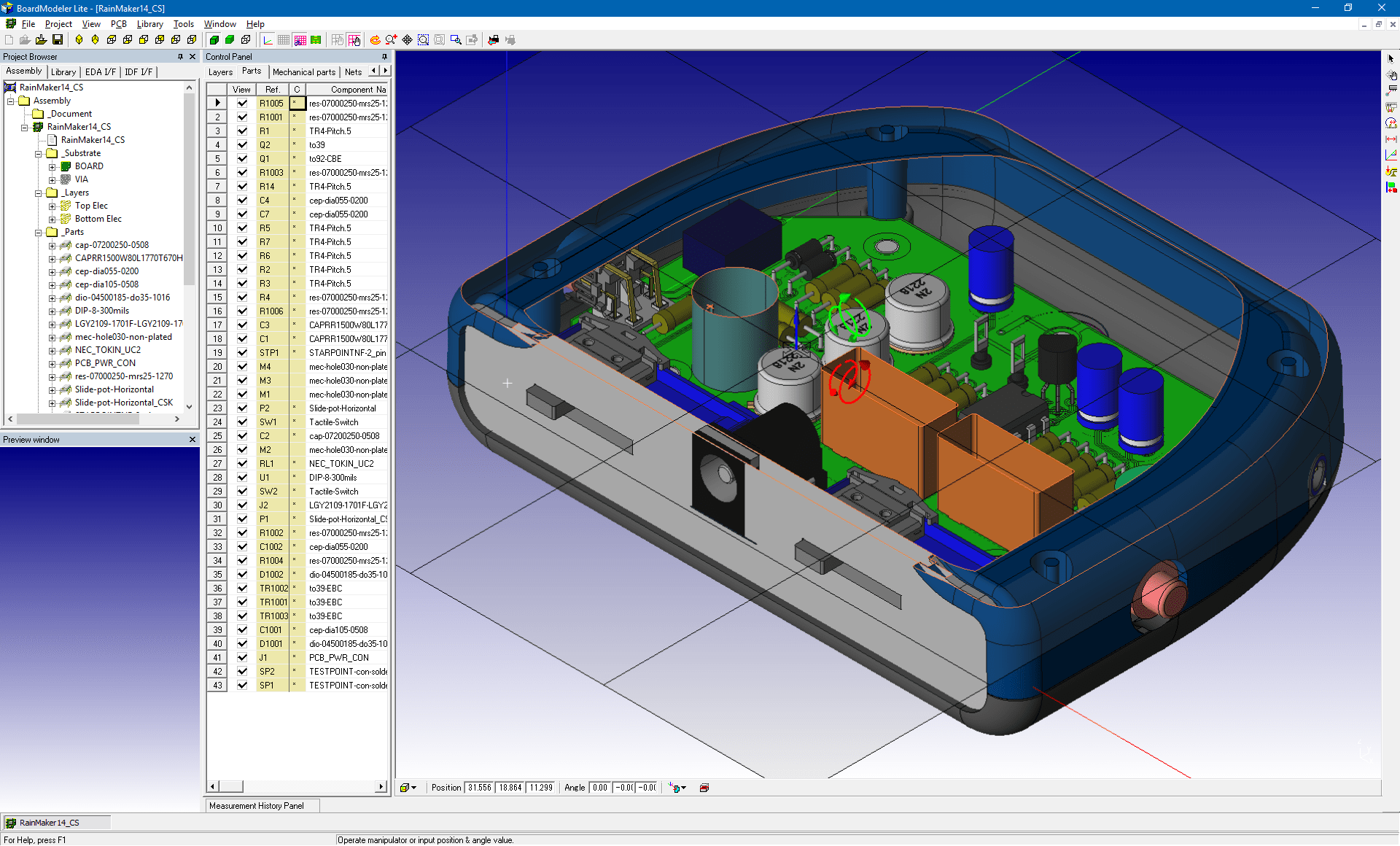Viewport: 1400px width, 846px height.
Task: Collapse the _Parts folder node
Action: (39, 232)
